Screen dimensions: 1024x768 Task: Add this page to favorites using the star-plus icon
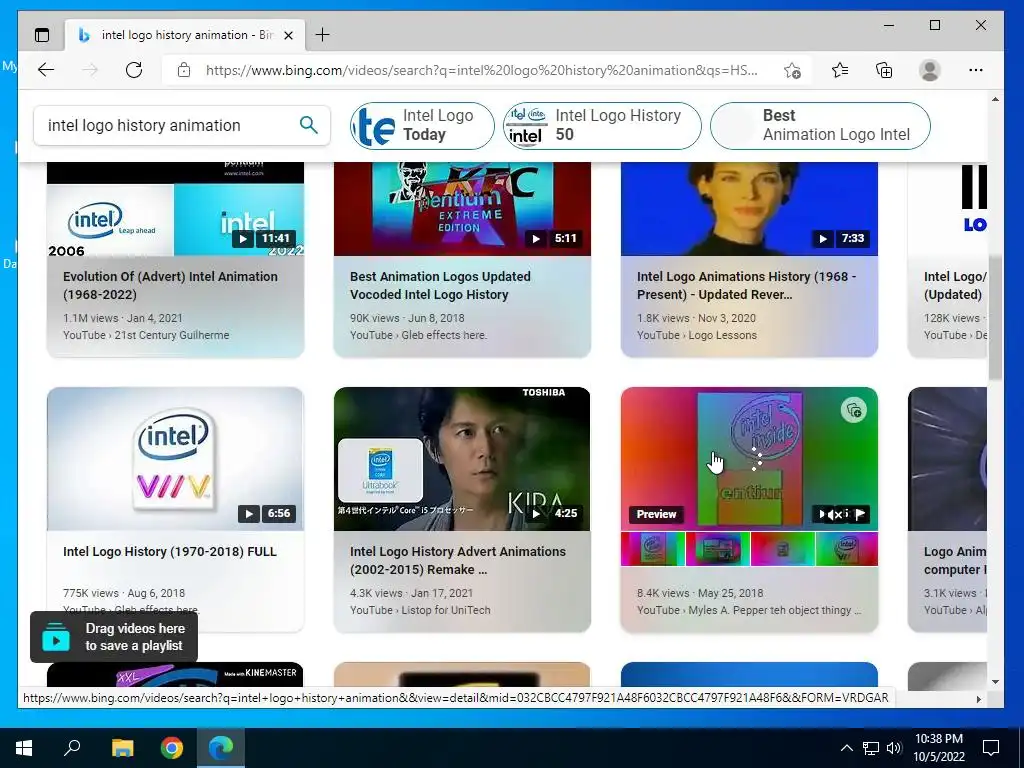coord(792,70)
